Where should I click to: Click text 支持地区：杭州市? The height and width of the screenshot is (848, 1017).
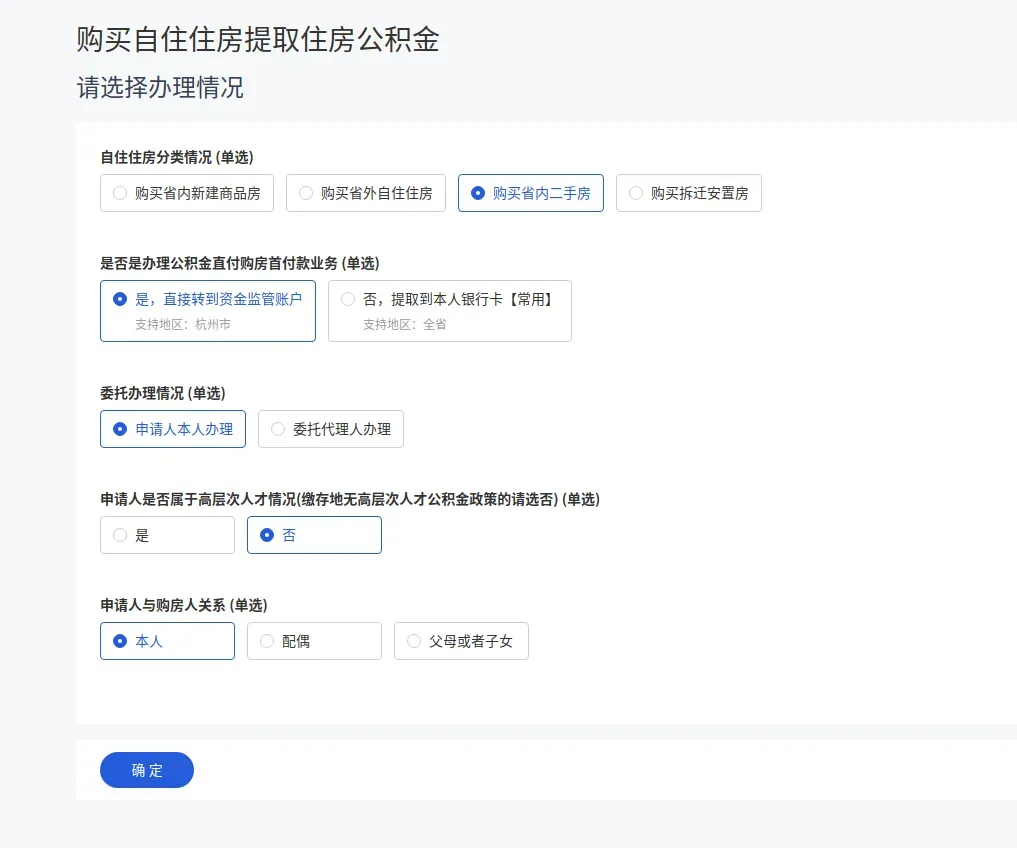(x=183, y=324)
